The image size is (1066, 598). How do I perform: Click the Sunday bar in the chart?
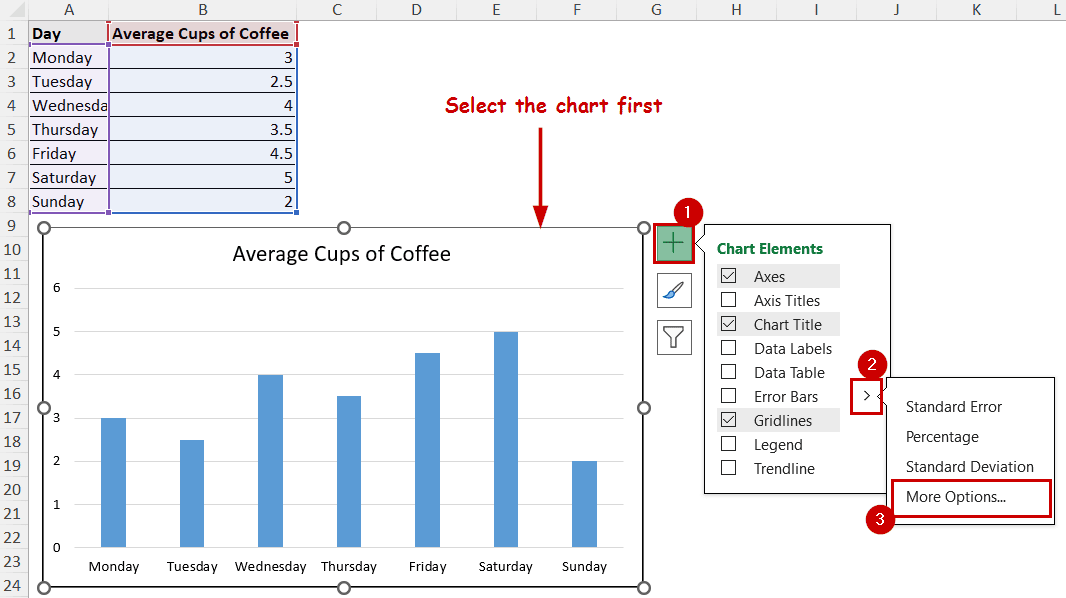(584, 504)
